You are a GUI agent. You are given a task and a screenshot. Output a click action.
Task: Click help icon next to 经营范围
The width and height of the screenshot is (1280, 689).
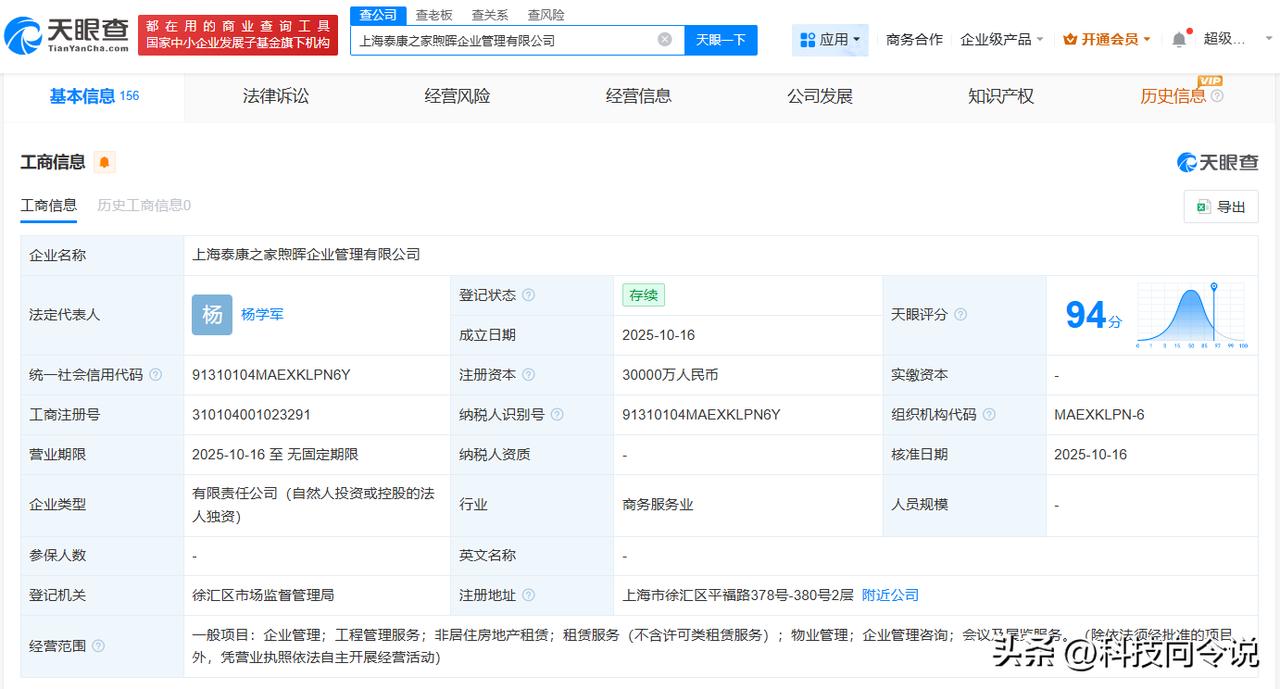(x=98, y=646)
